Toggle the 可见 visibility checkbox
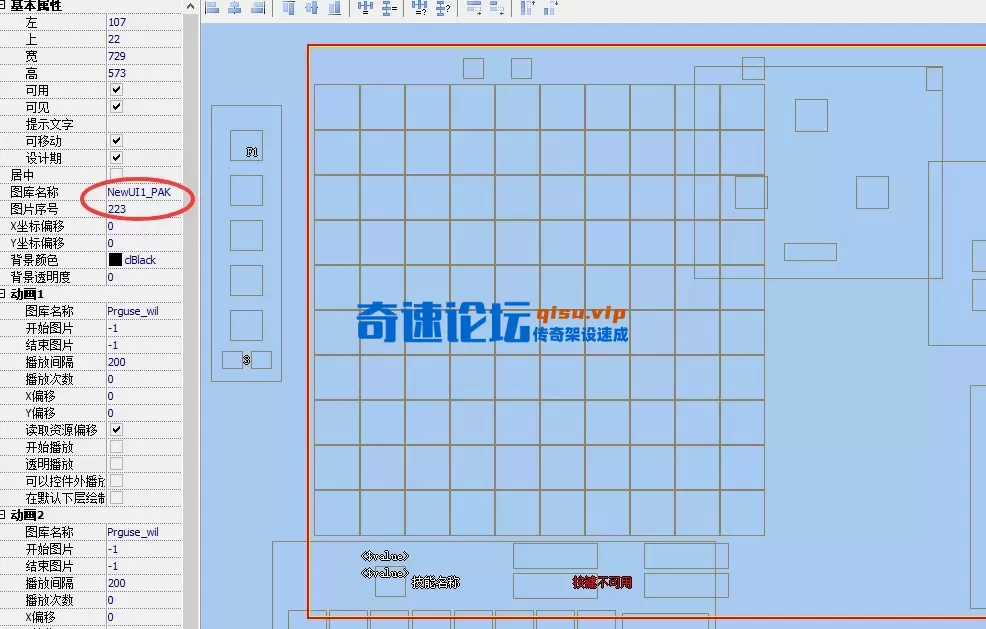Viewport: 986px width, 629px height. coord(117,106)
